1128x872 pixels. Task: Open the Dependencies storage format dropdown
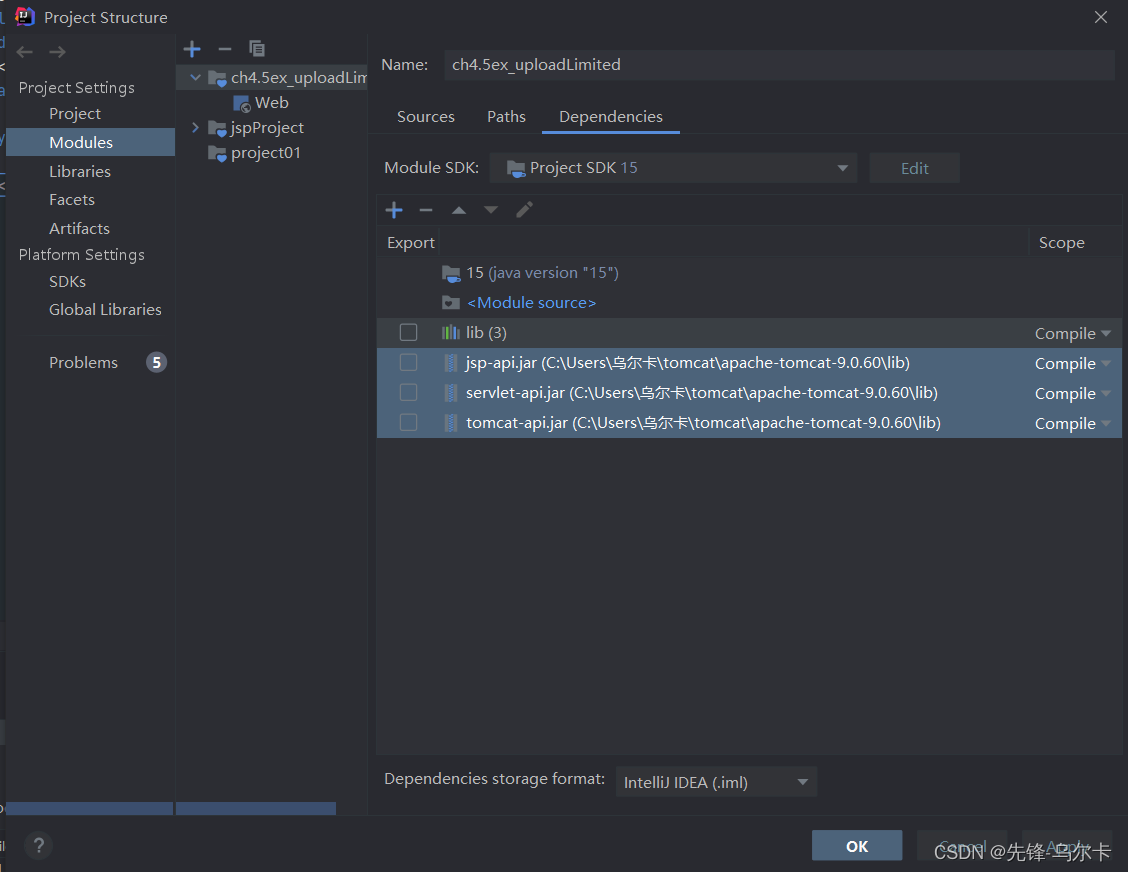tap(801, 781)
